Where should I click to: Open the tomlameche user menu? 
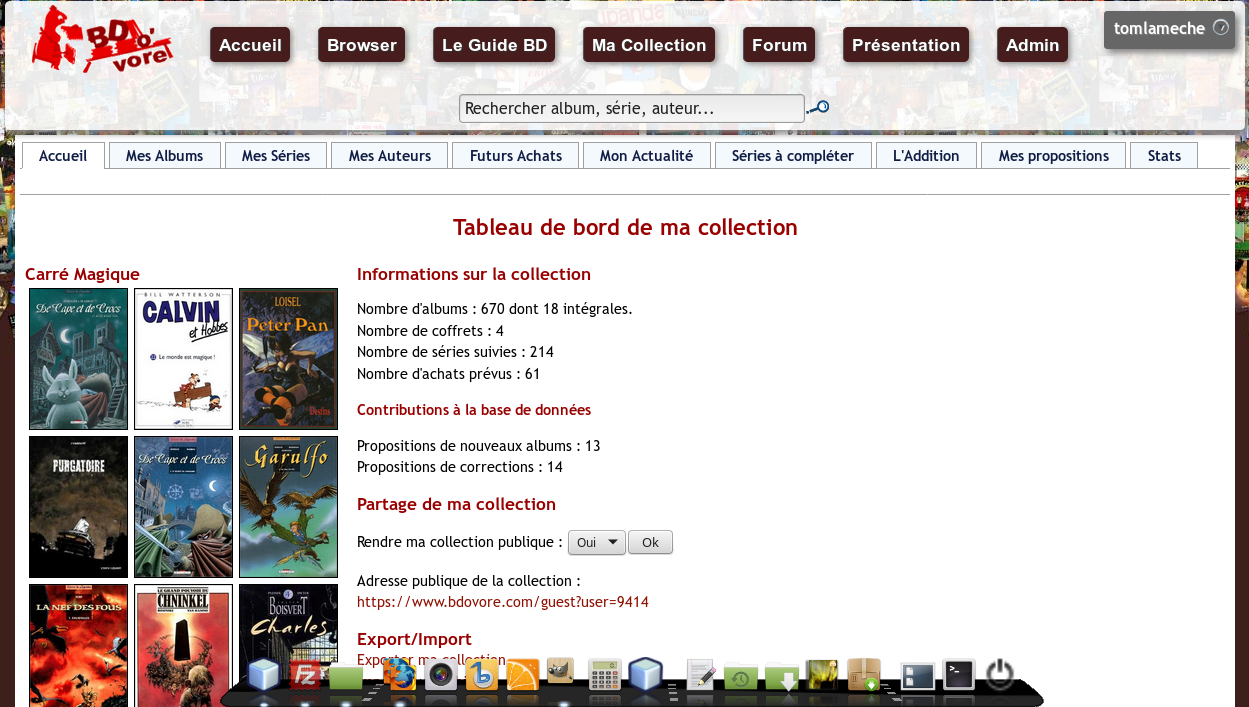point(1169,29)
